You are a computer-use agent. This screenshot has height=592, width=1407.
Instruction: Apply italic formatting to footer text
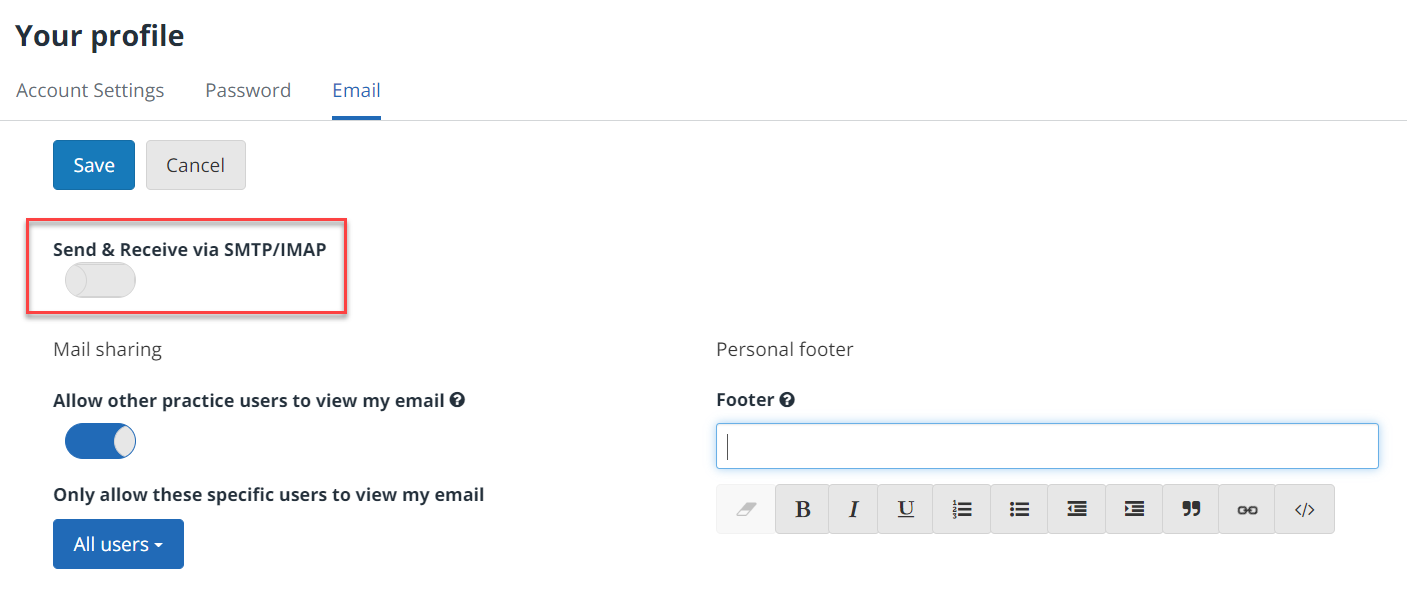(x=853, y=509)
